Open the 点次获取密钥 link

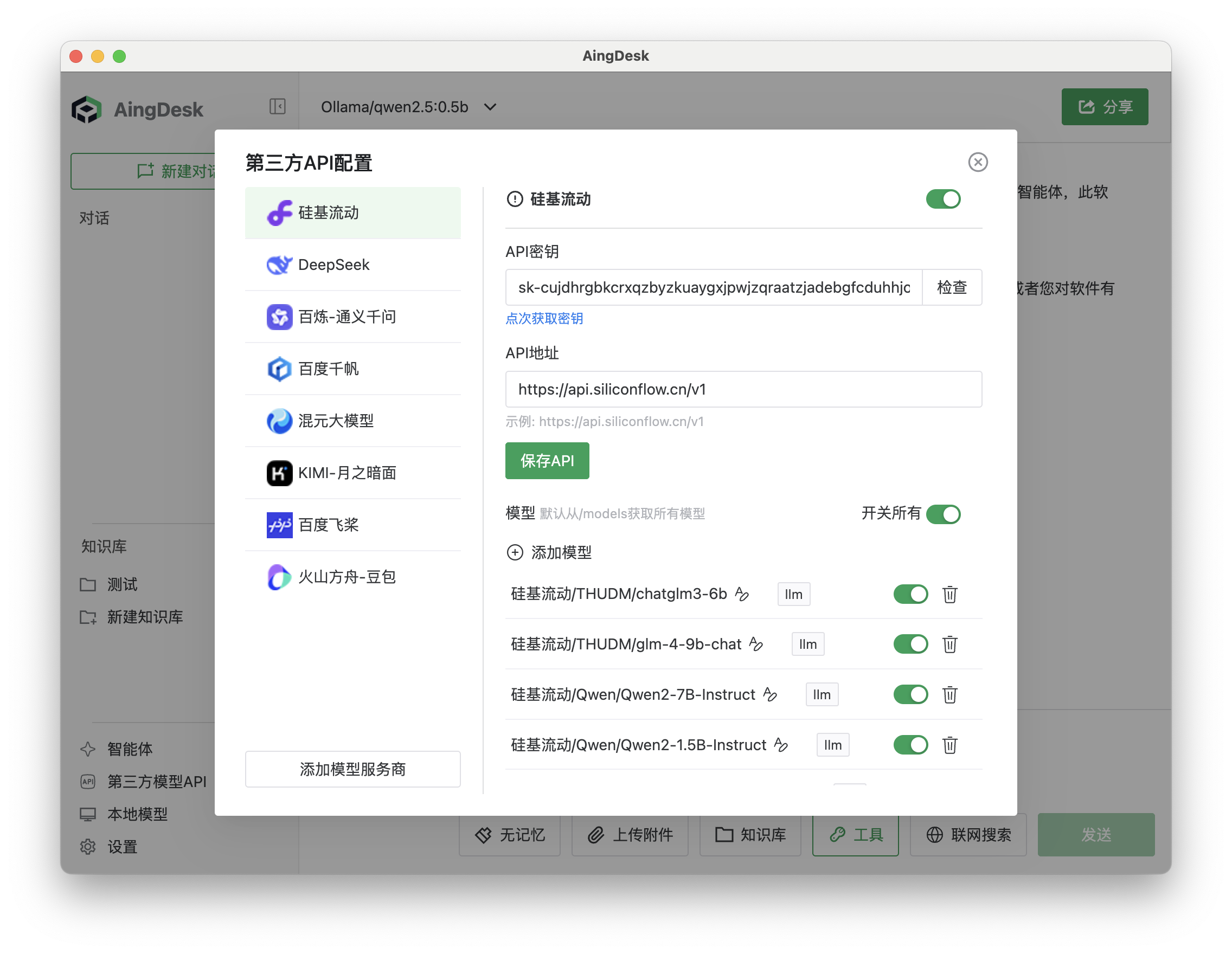[544, 319]
